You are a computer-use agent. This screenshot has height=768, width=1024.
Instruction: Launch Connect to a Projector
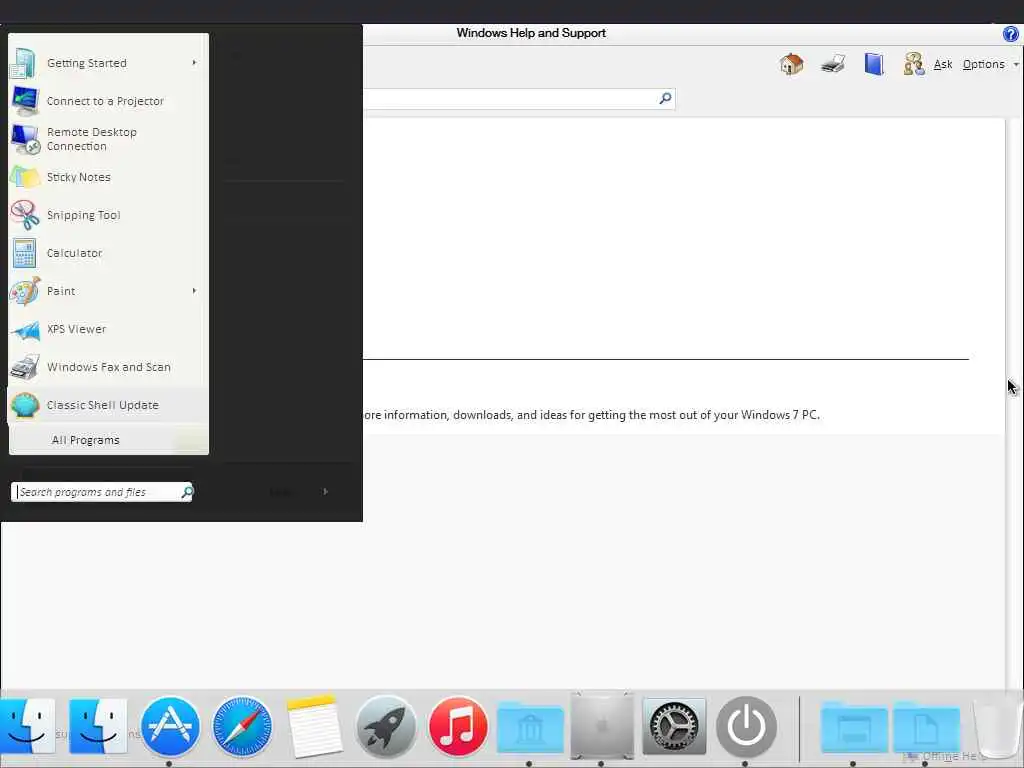108,101
